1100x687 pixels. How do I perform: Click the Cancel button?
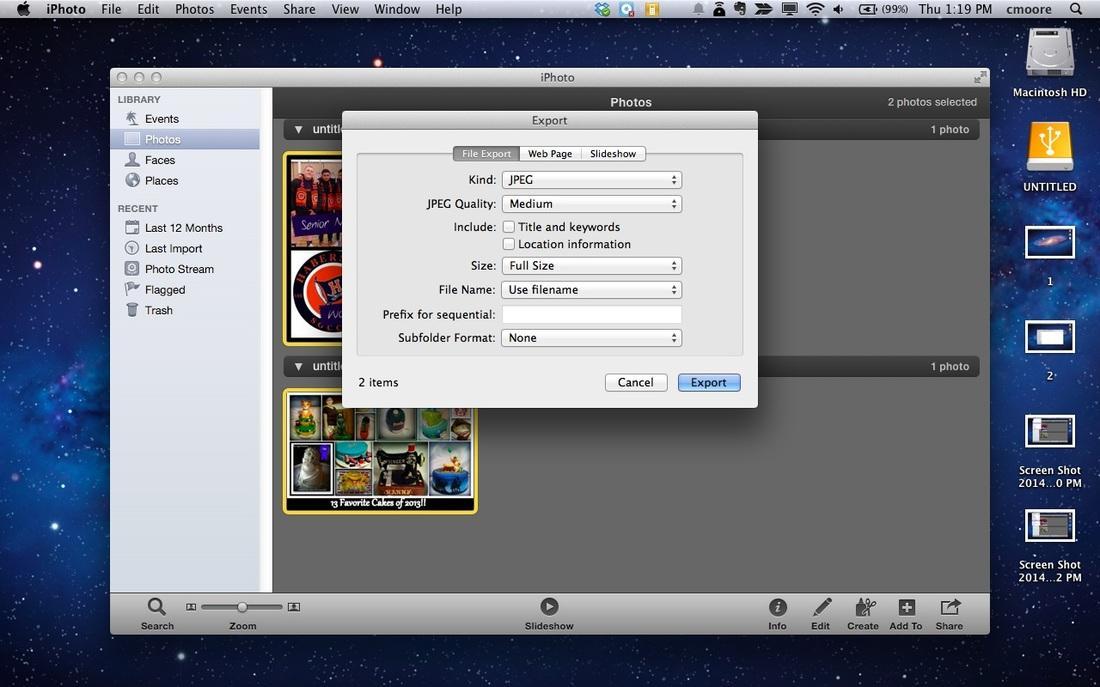(635, 382)
